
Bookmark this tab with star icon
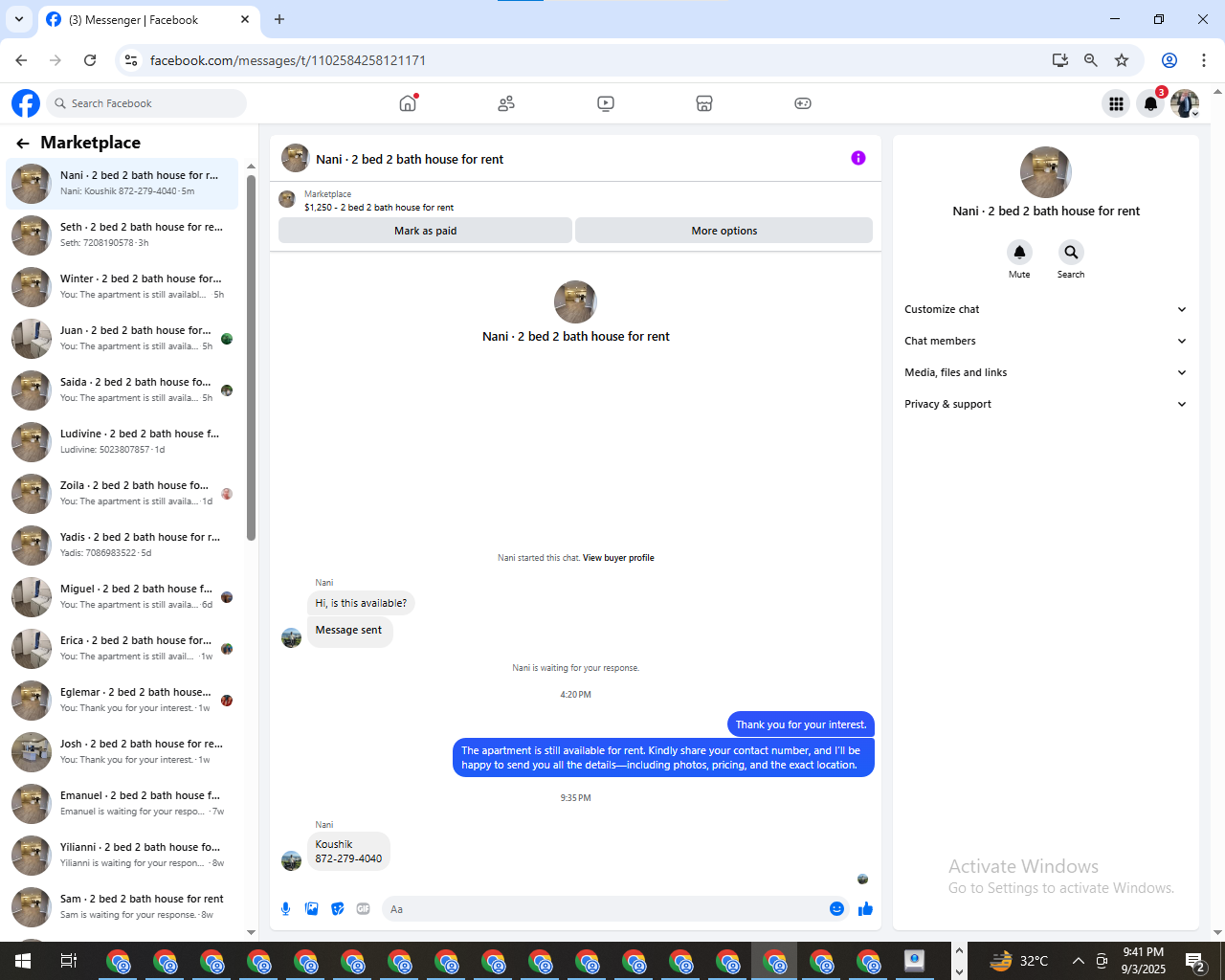(1122, 60)
